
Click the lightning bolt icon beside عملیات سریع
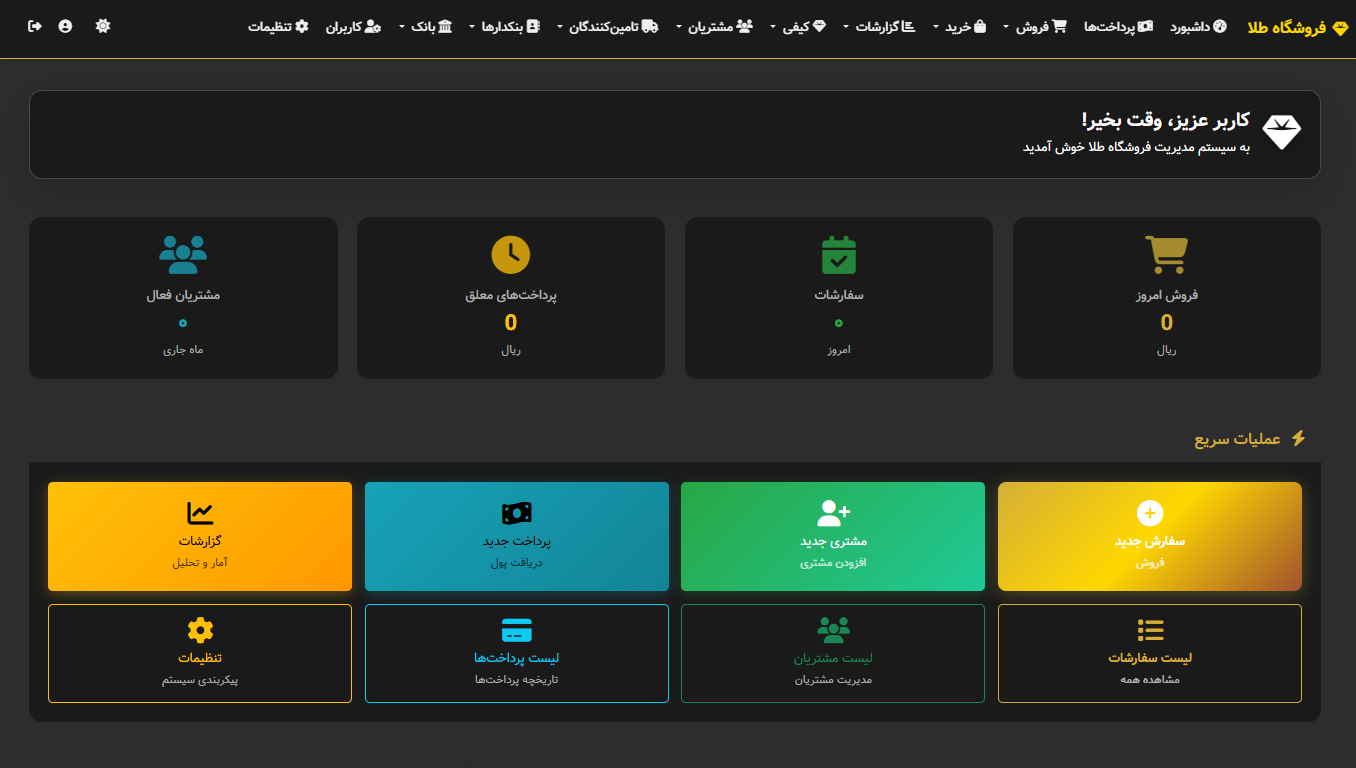tap(1298, 438)
